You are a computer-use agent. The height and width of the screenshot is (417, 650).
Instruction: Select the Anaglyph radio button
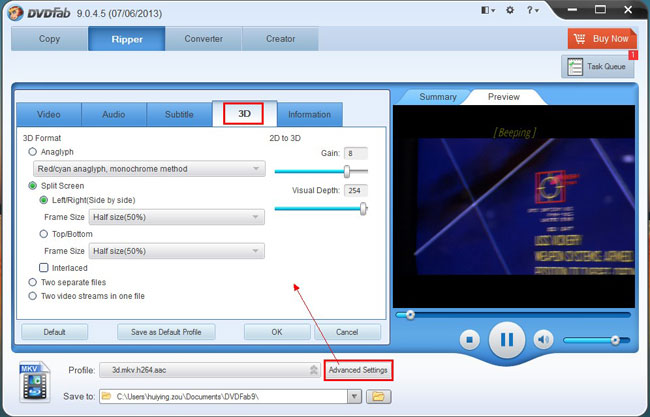point(32,152)
